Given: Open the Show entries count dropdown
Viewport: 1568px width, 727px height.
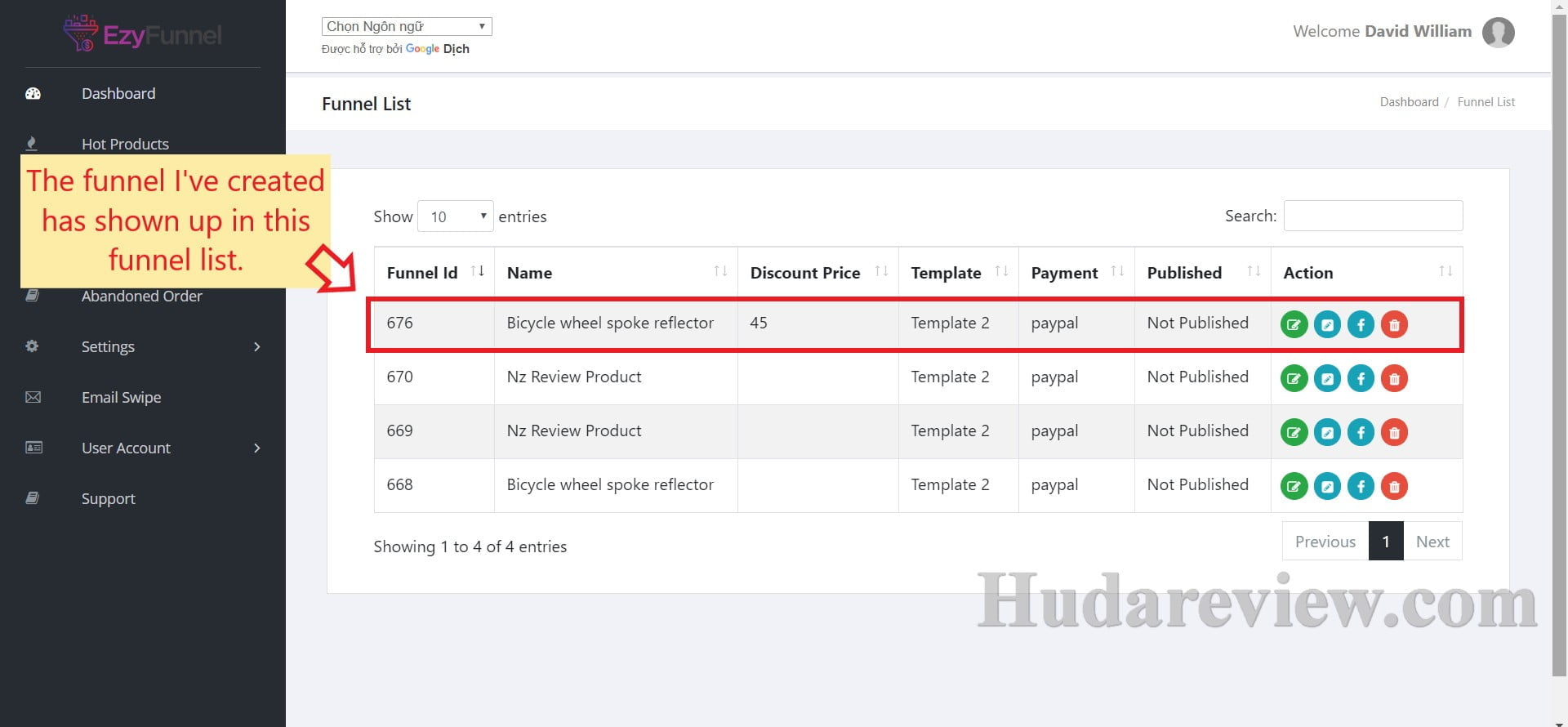Looking at the screenshot, I should [x=455, y=216].
